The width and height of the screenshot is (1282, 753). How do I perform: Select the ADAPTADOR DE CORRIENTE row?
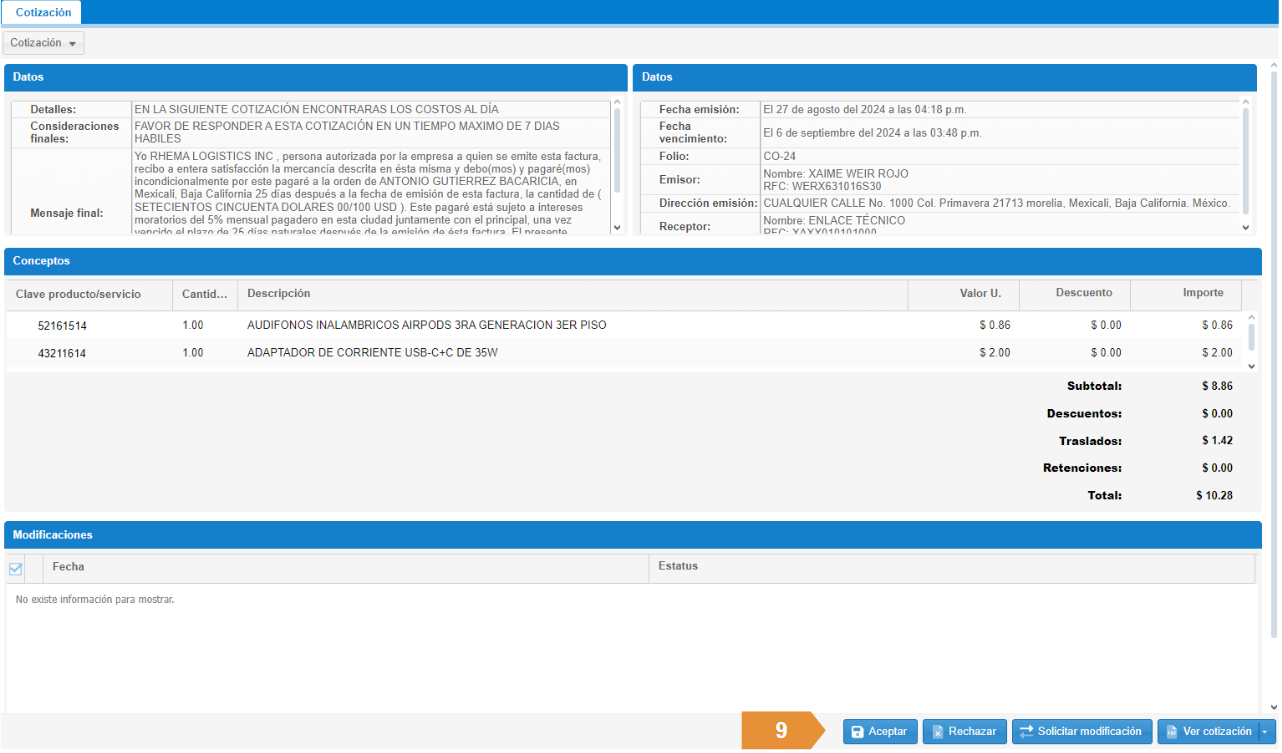(x=372, y=353)
